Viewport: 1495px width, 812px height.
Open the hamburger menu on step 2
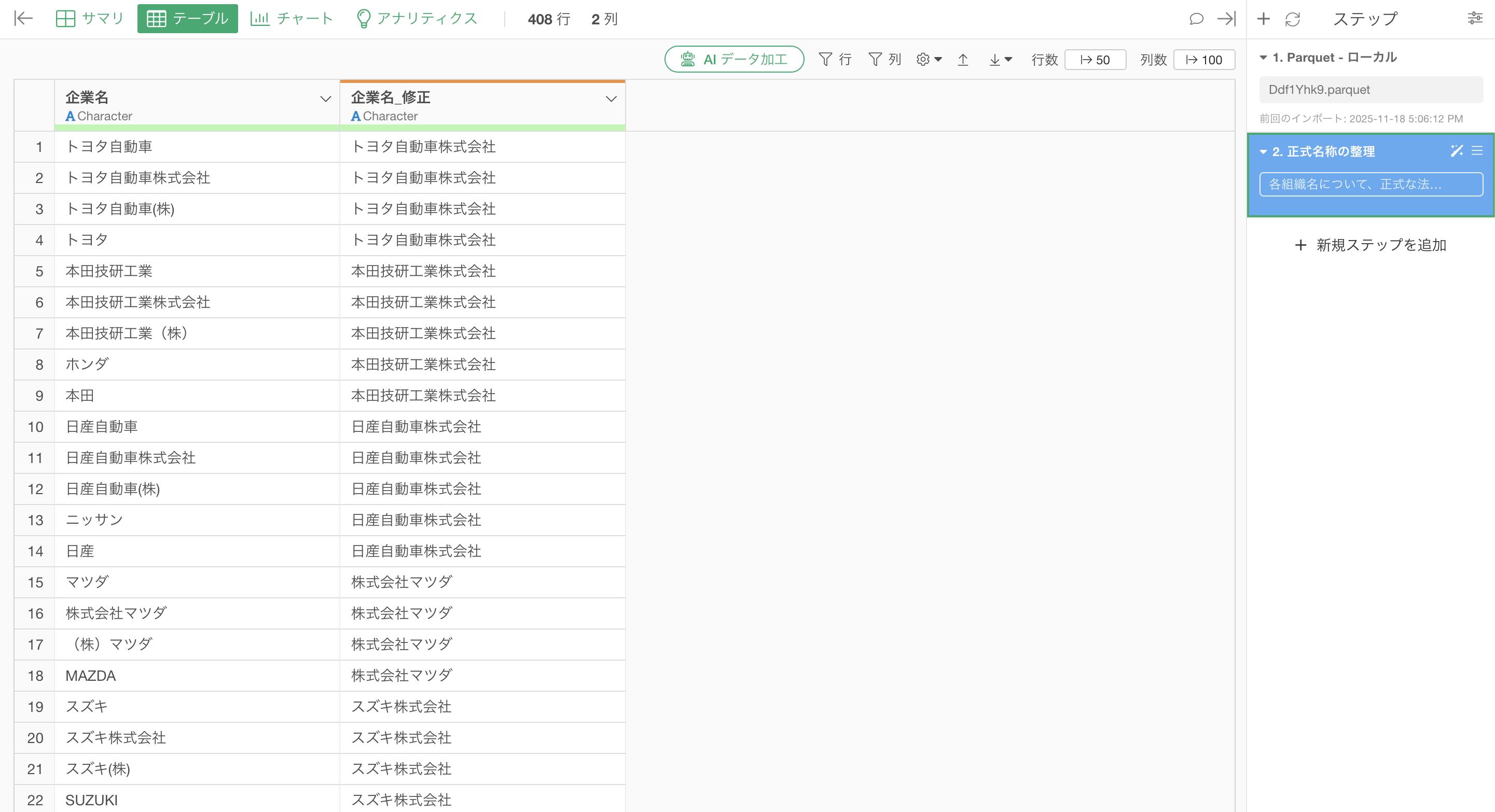(x=1477, y=151)
